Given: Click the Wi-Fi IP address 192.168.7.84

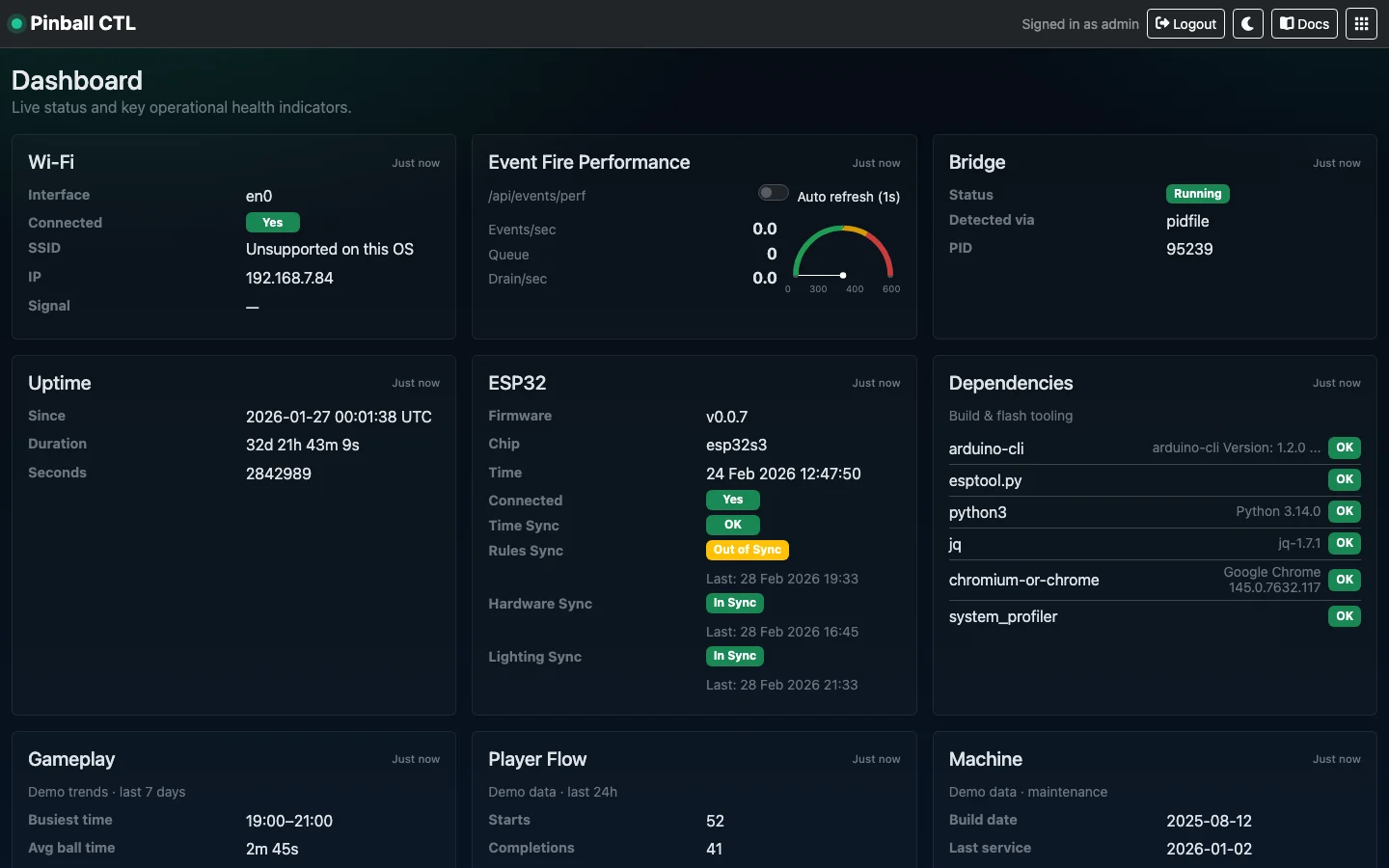Looking at the screenshot, I should (x=289, y=278).
